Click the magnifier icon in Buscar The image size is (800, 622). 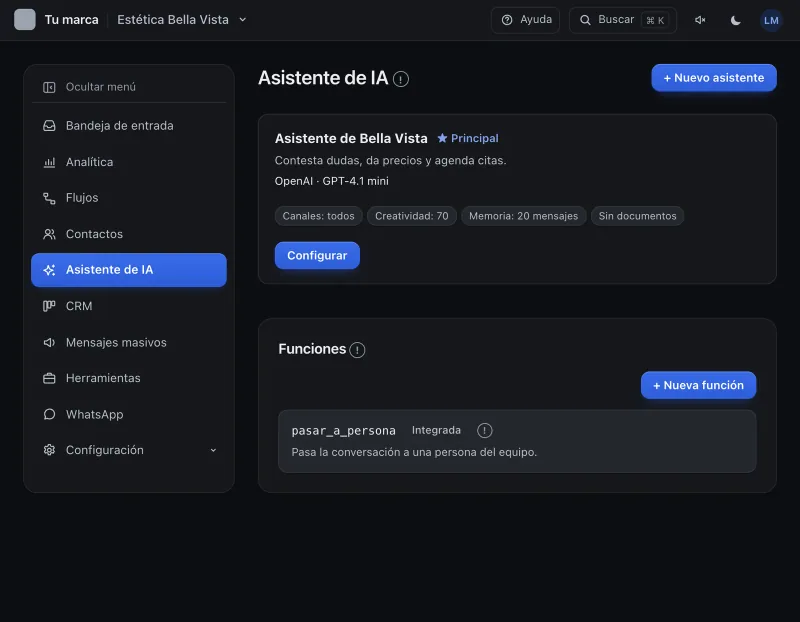click(x=585, y=20)
